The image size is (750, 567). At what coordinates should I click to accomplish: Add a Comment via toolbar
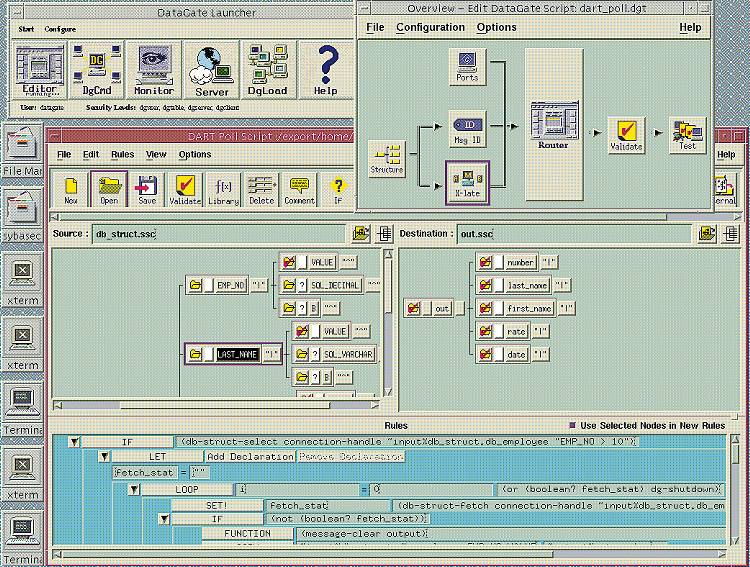pyautogui.click(x=300, y=190)
